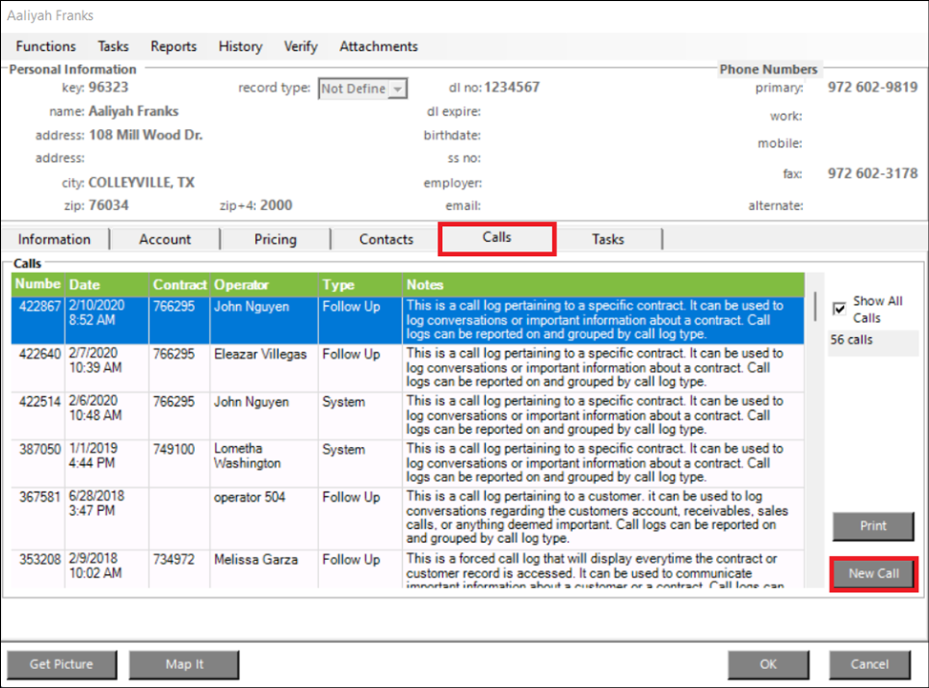Switch to the Information tab
This screenshot has height=688, width=929.
(54, 239)
